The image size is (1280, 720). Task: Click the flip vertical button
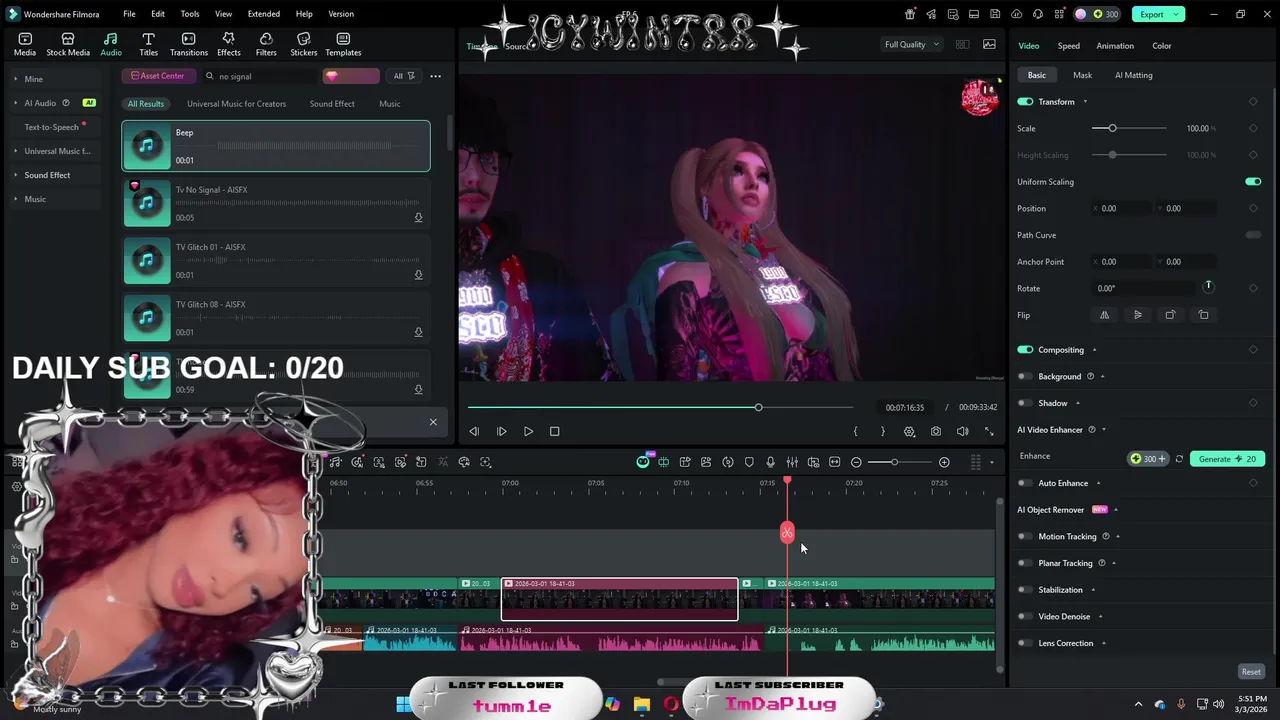click(x=1137, y=315)
